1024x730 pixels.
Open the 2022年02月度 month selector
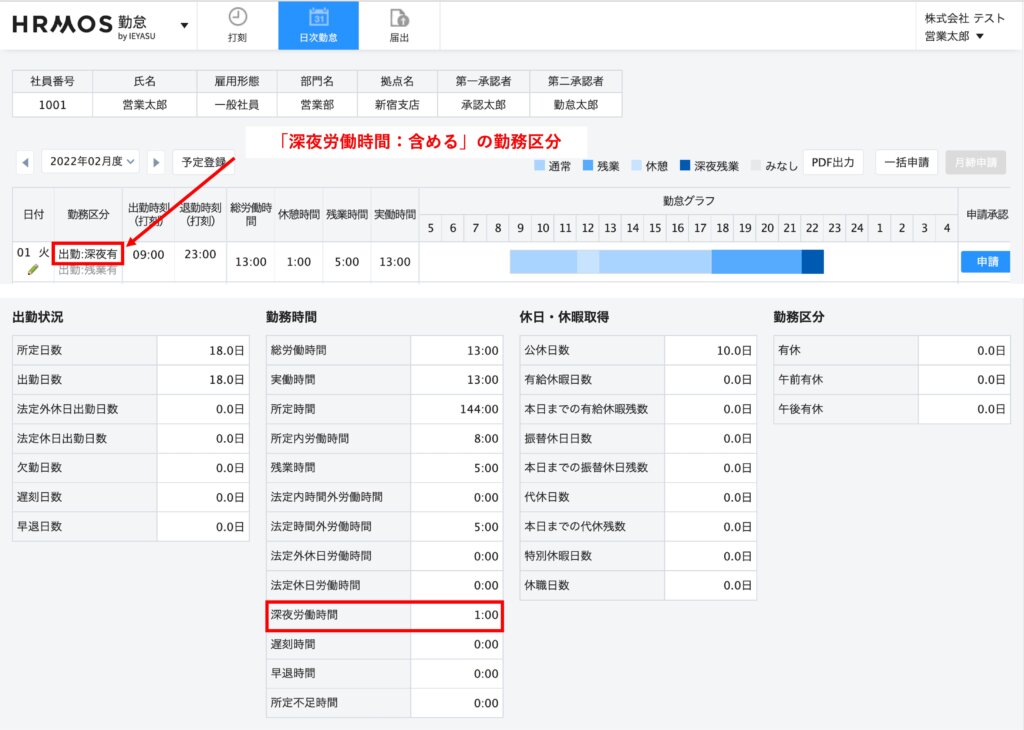tap(90, 162)
